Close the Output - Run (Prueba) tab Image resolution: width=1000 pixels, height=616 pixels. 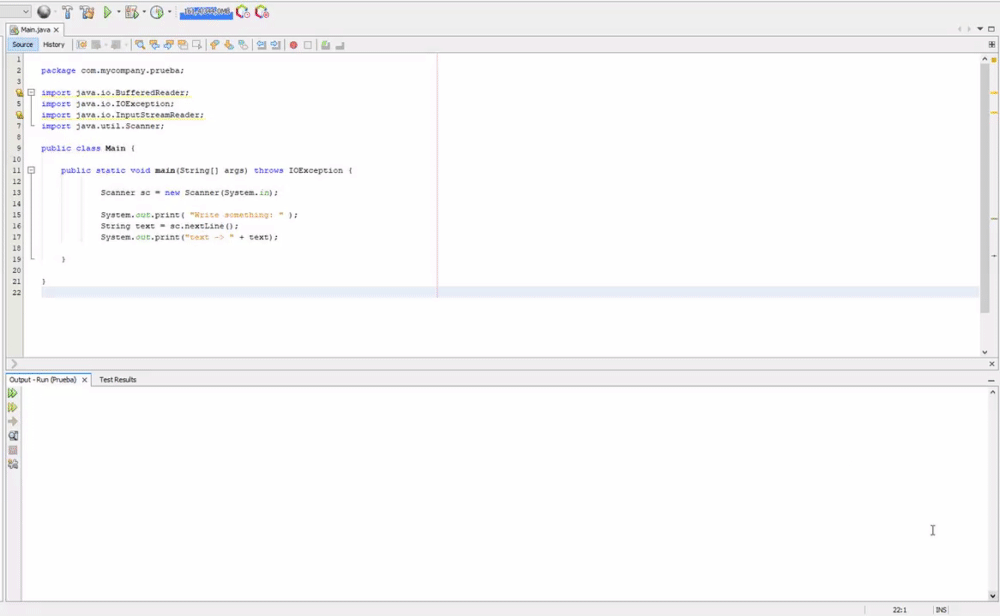[x=84, y=380]
